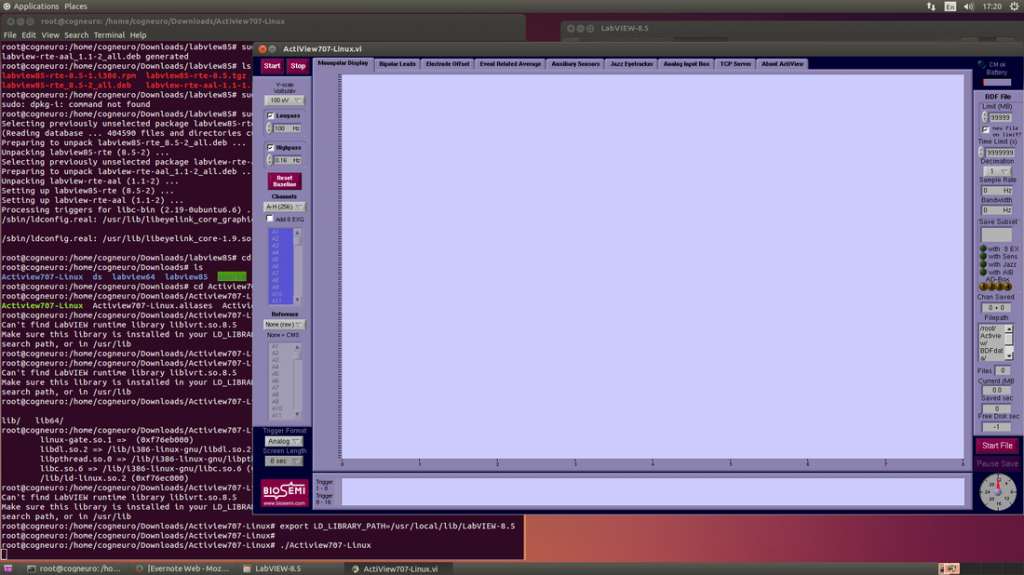This screenshot has width=1024, height=575.
Task: Toggle the 'with Jazz' LED option
Action: (984, 265)
